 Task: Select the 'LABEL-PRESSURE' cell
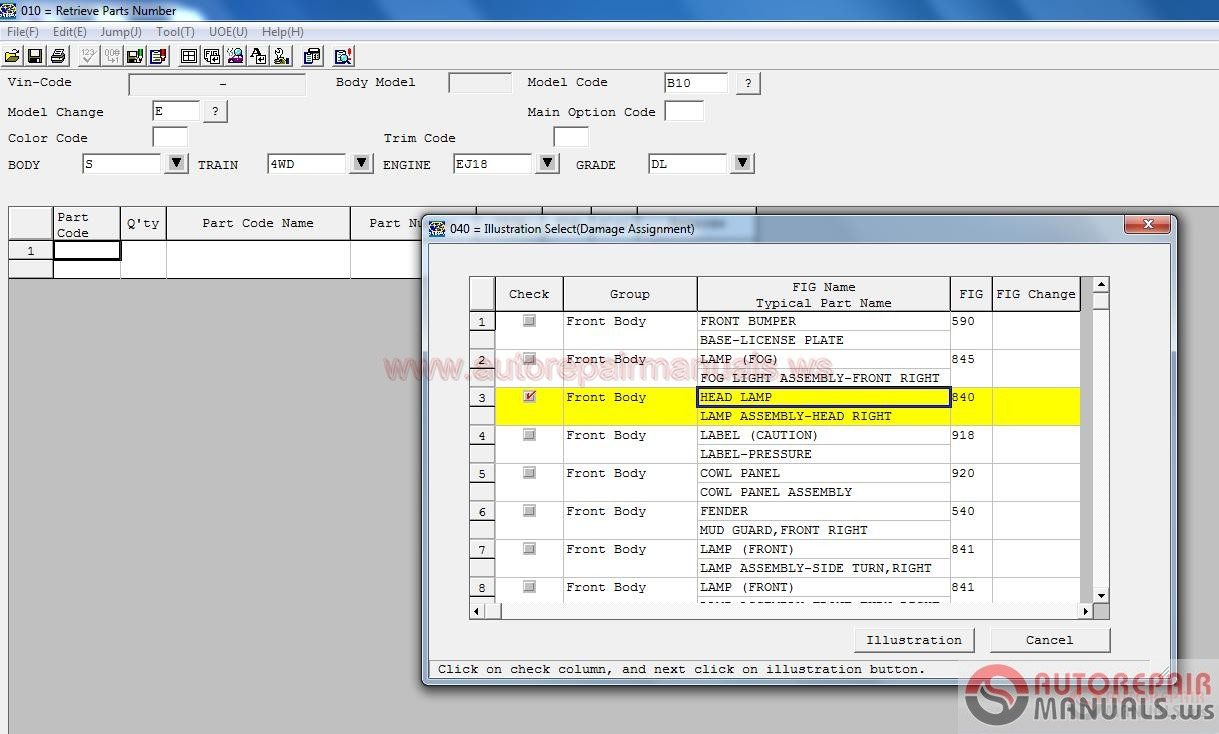click(823, 454)
